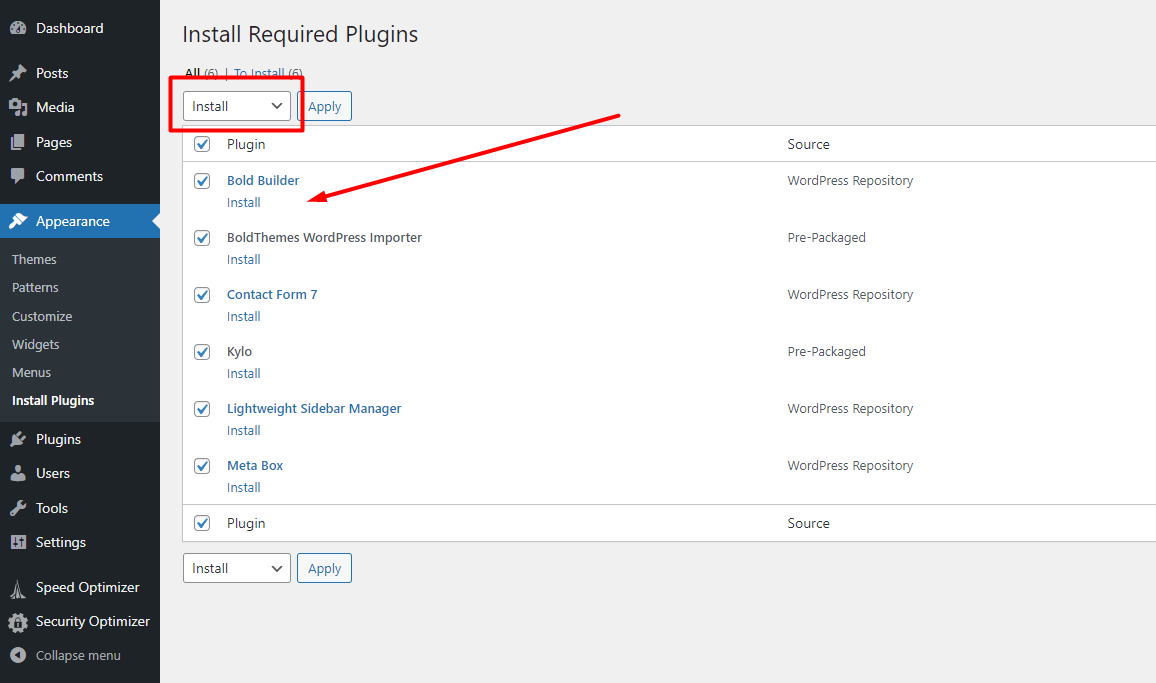Image resolution: width=1156 pixels, height=683 pixels.
Task: Click the Tools wrench icon
Action: [x=18, y=508]
